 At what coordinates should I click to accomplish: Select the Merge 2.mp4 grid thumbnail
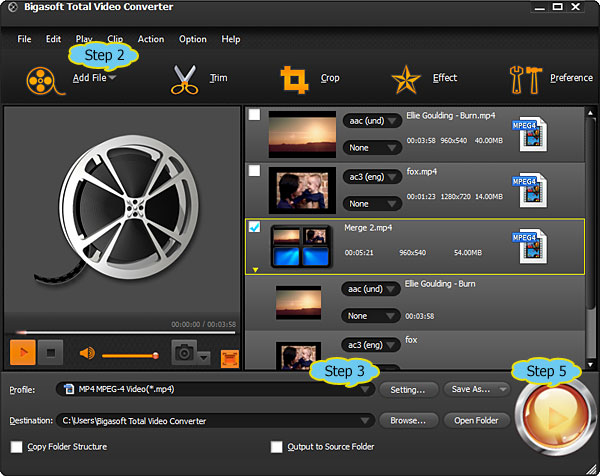click(301, 246)
